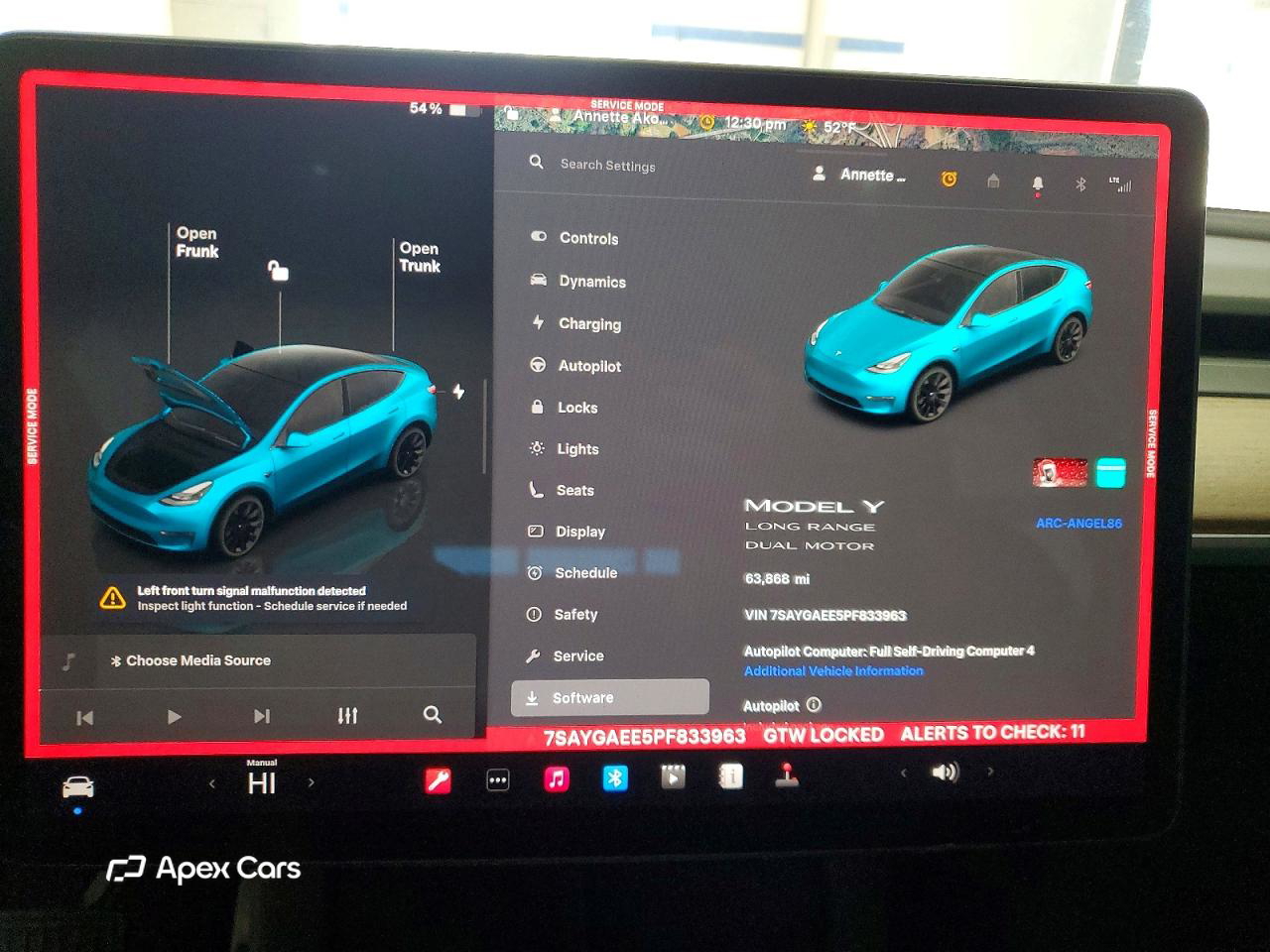Viewport: 1270px width, 952px height.
Task: Select the red toybox colorizer swatch
Action: point(1061,472)
